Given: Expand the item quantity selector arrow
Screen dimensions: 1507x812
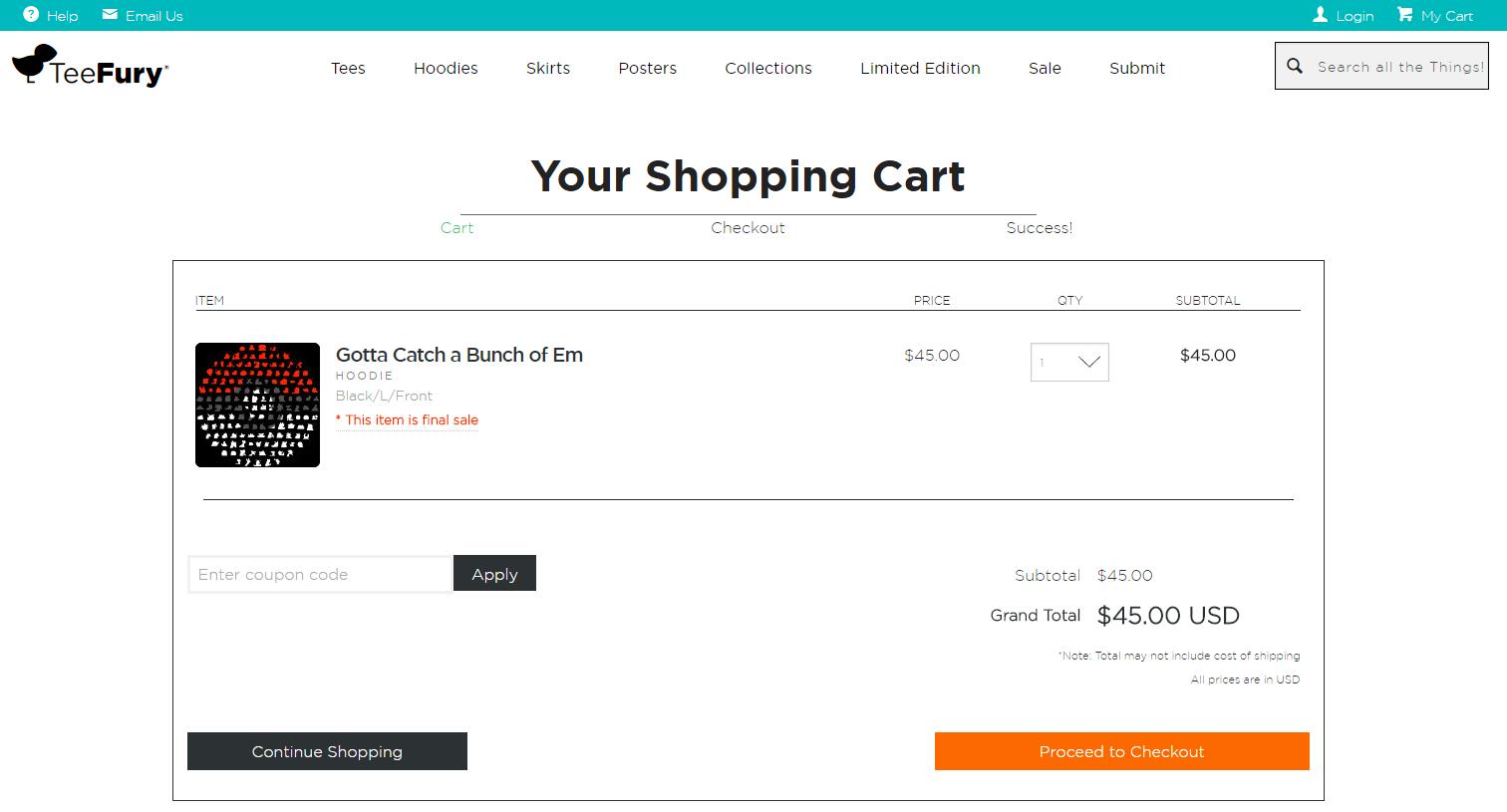Looking at the screenshot, I should point(1088,362).
